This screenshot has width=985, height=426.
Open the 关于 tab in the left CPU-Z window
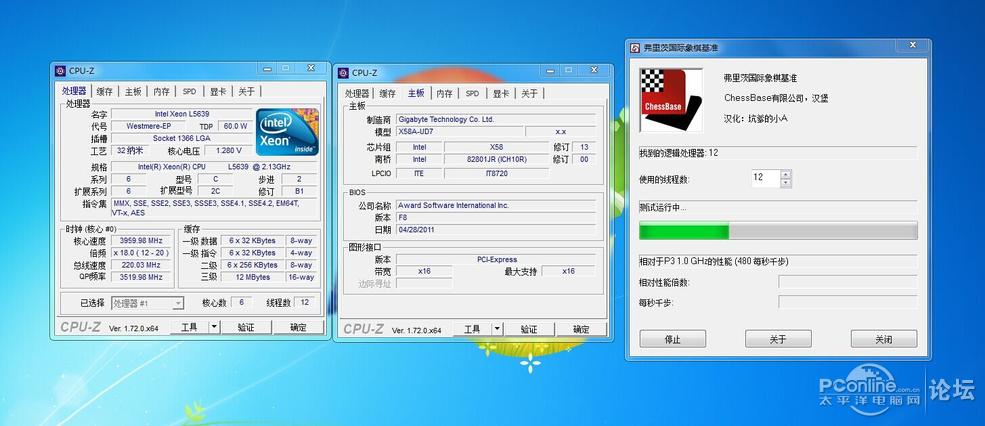pos(246,91)
